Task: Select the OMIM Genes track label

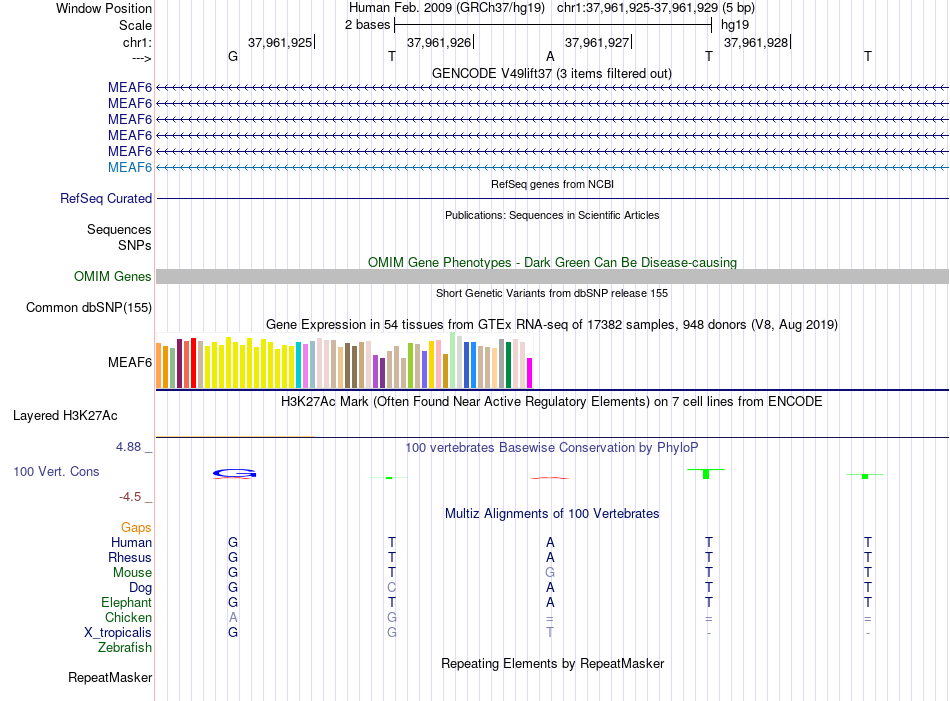Action: pos(113,276)
